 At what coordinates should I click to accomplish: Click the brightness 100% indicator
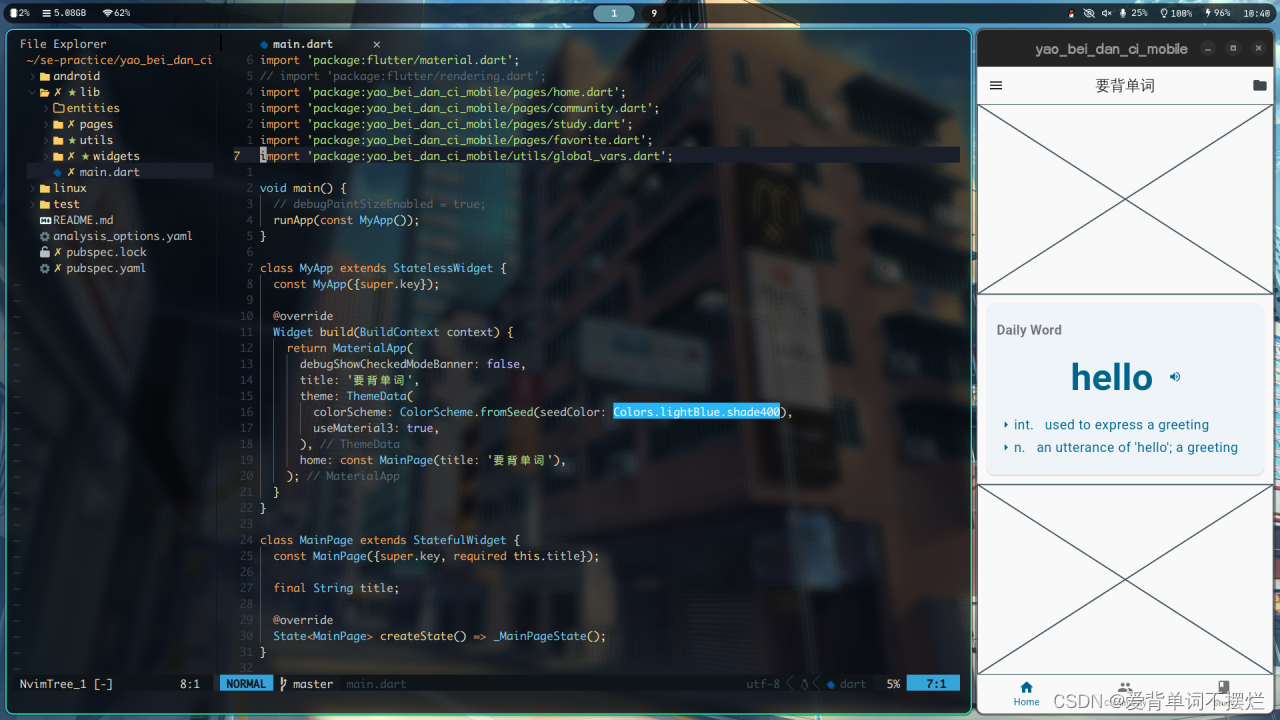click(1175, 13)
